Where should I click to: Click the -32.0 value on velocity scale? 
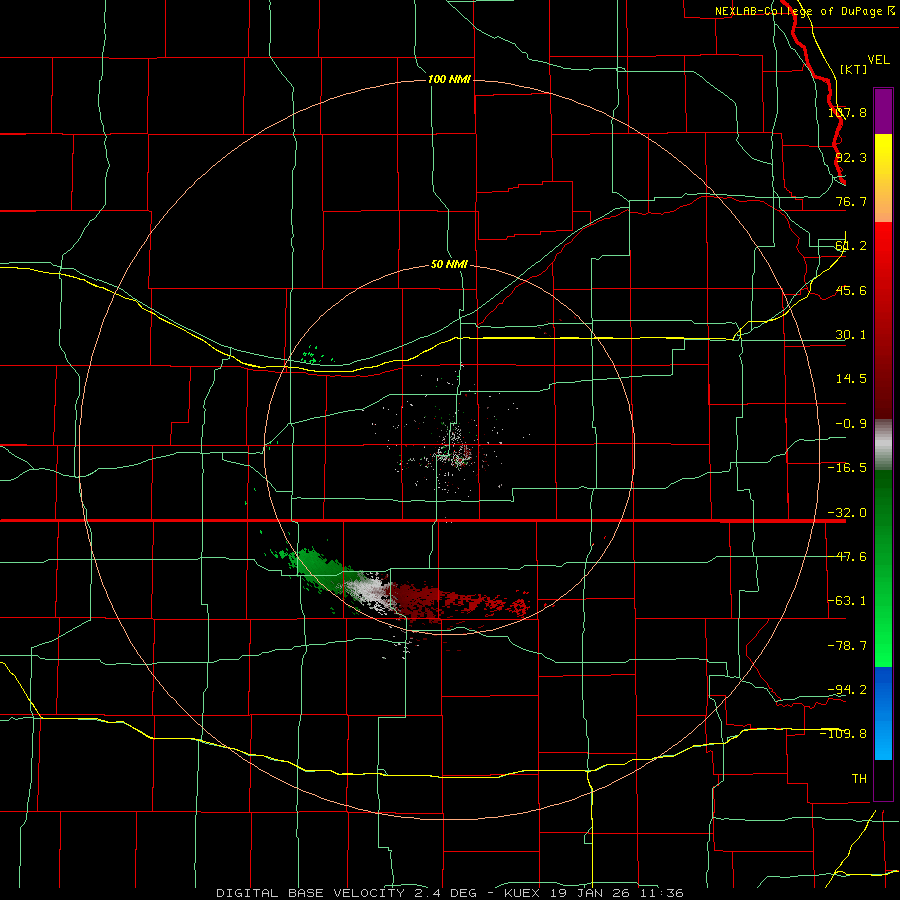click(x=847, y=513)
